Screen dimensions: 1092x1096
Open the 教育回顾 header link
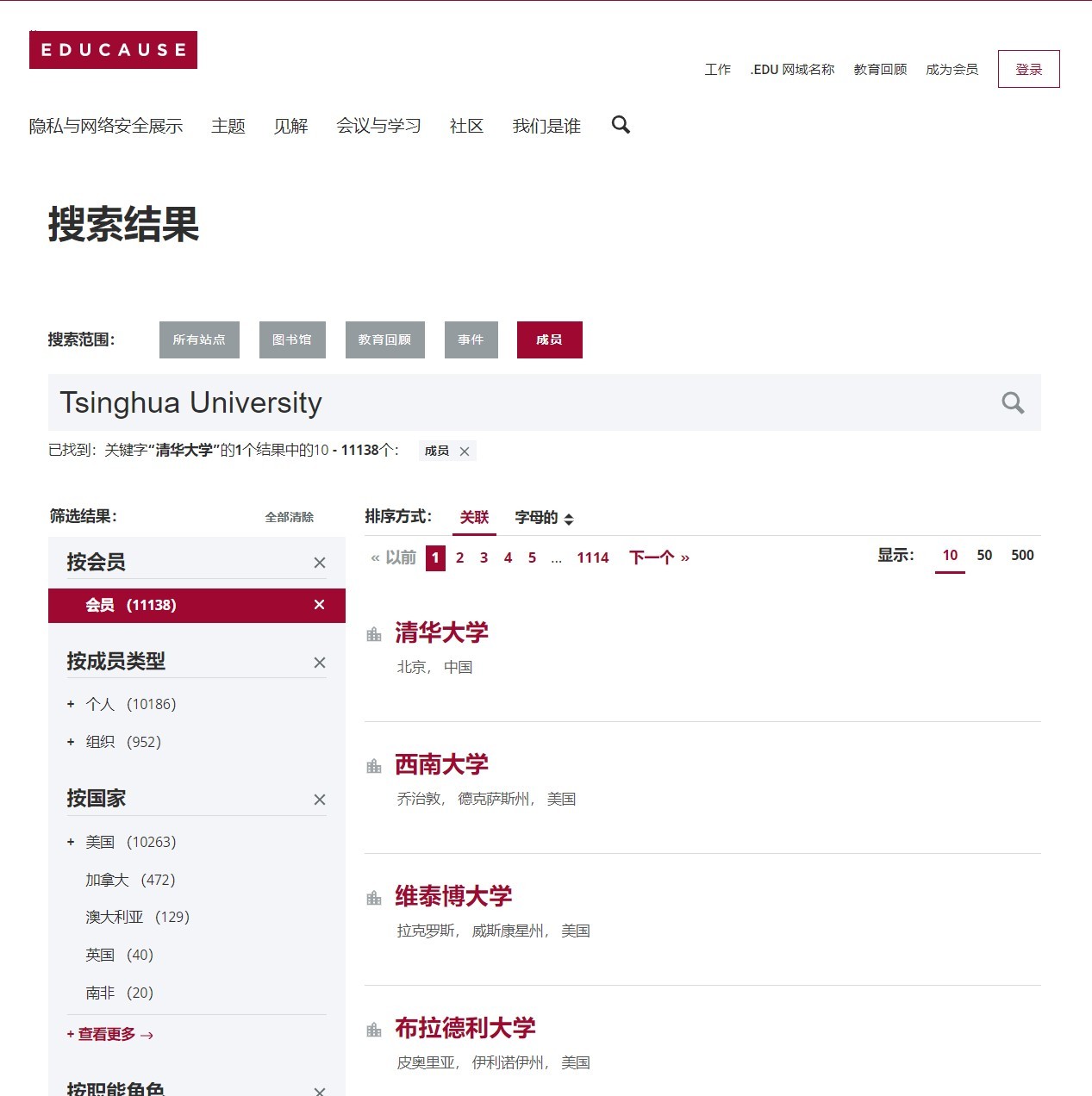881,69
